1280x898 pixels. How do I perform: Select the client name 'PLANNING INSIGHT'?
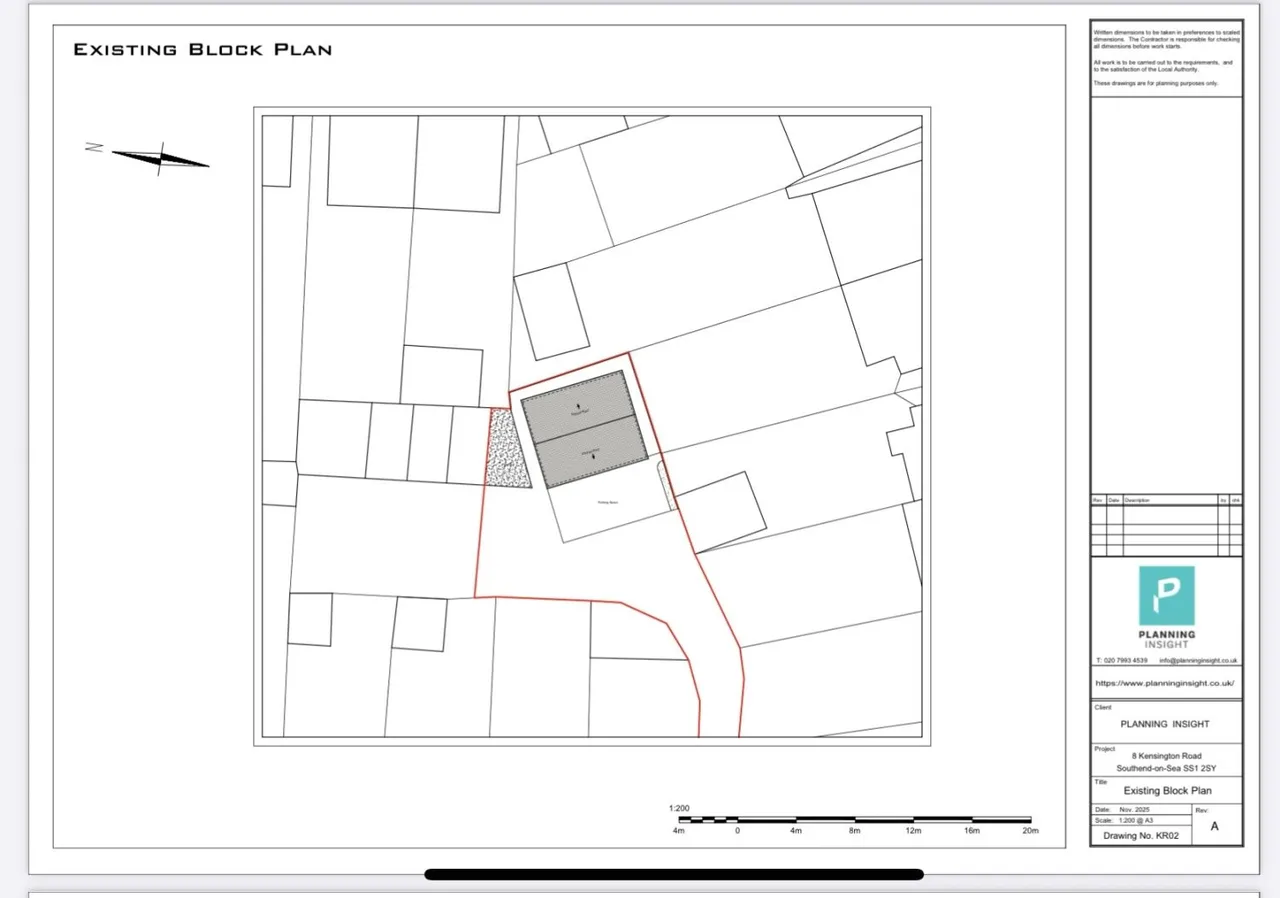coord(1165,724)
